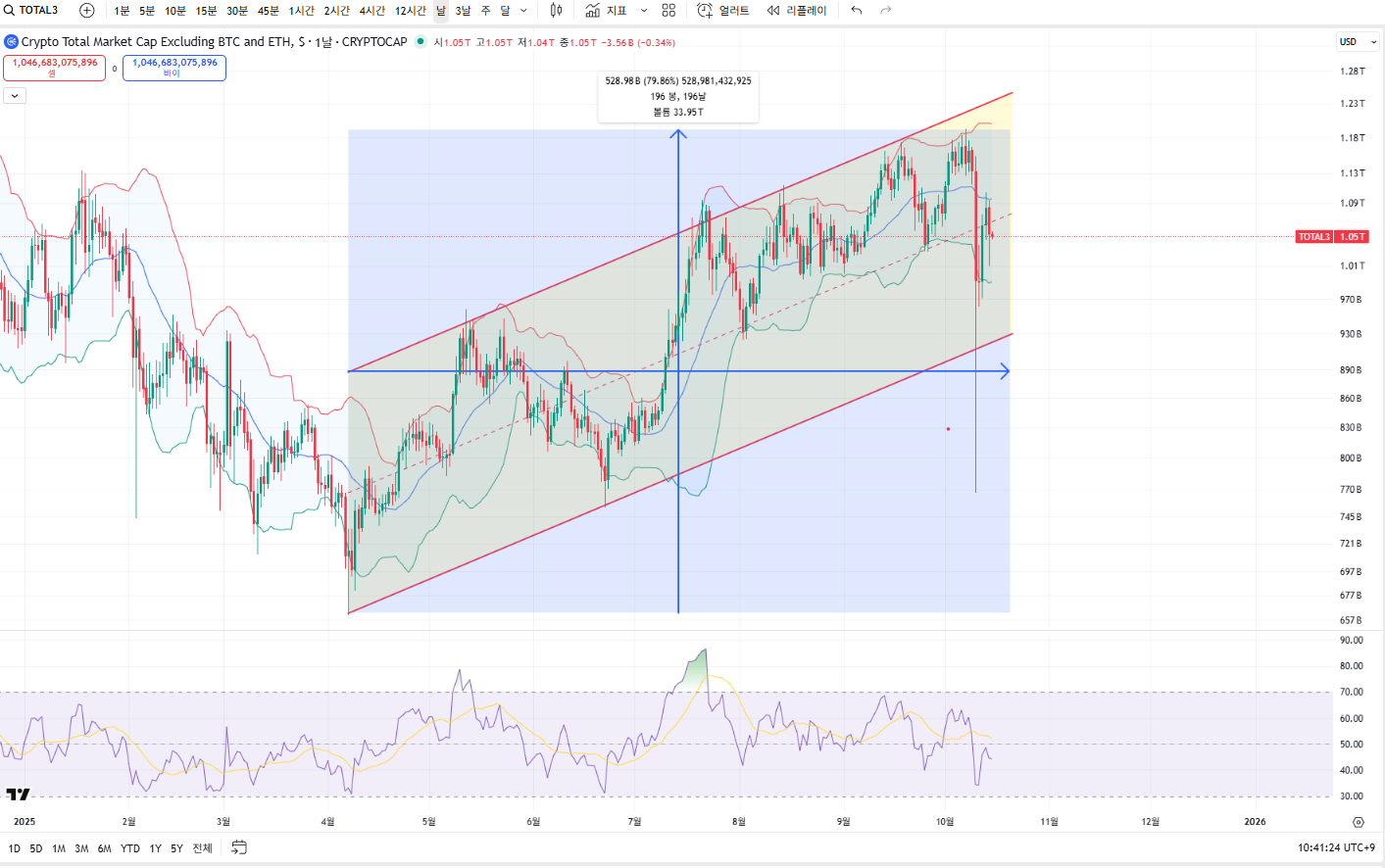The width and height of the screenshot is (1385, 868).
Task: Choose the monthly 달 timeframe
Action: coord(506,11)
